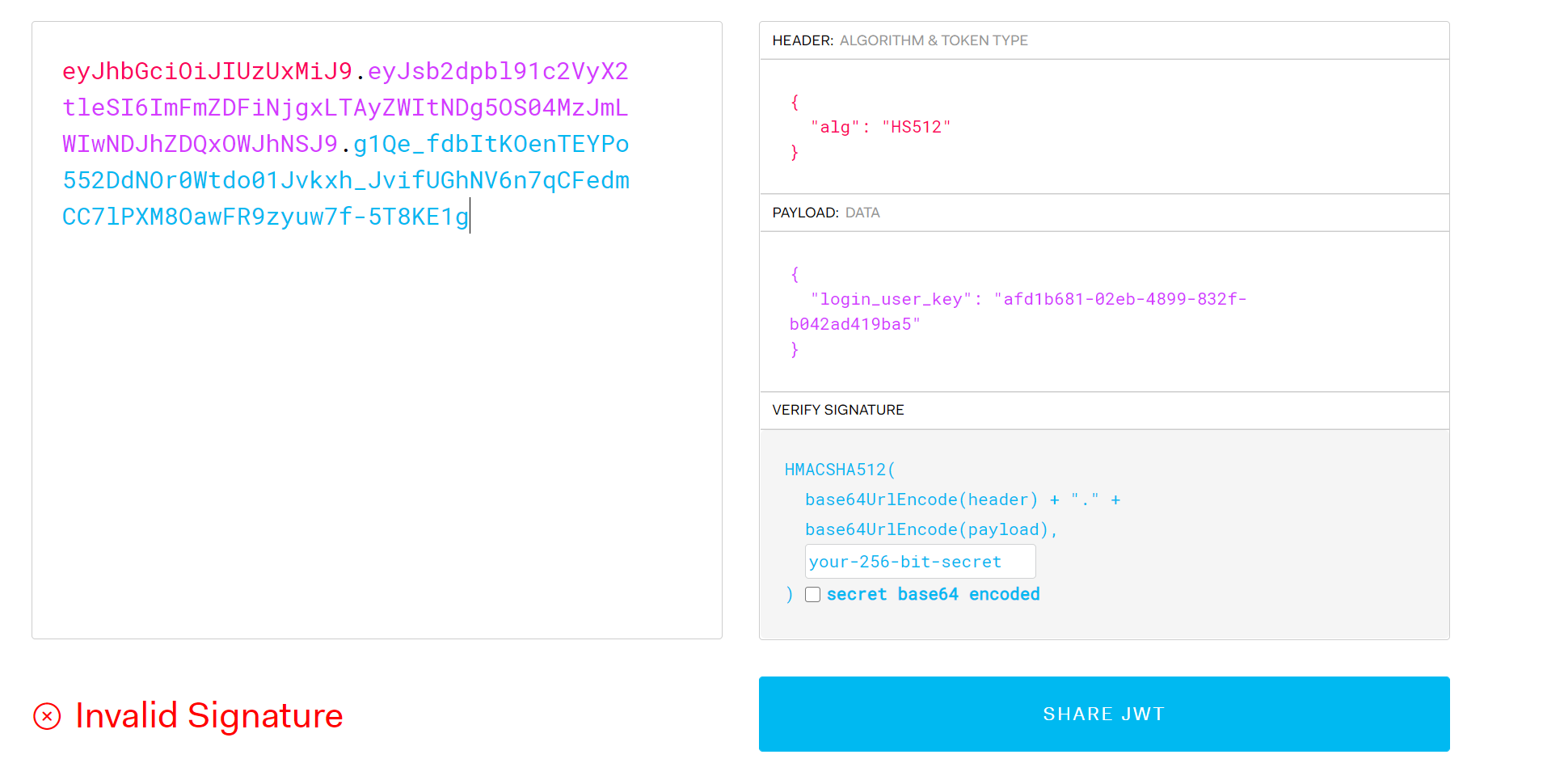The height and width of the screenshot is (784, 1543).
Task: Click the Invalid Signature status text
Action: pyautogui.click(x=209, y=716)
